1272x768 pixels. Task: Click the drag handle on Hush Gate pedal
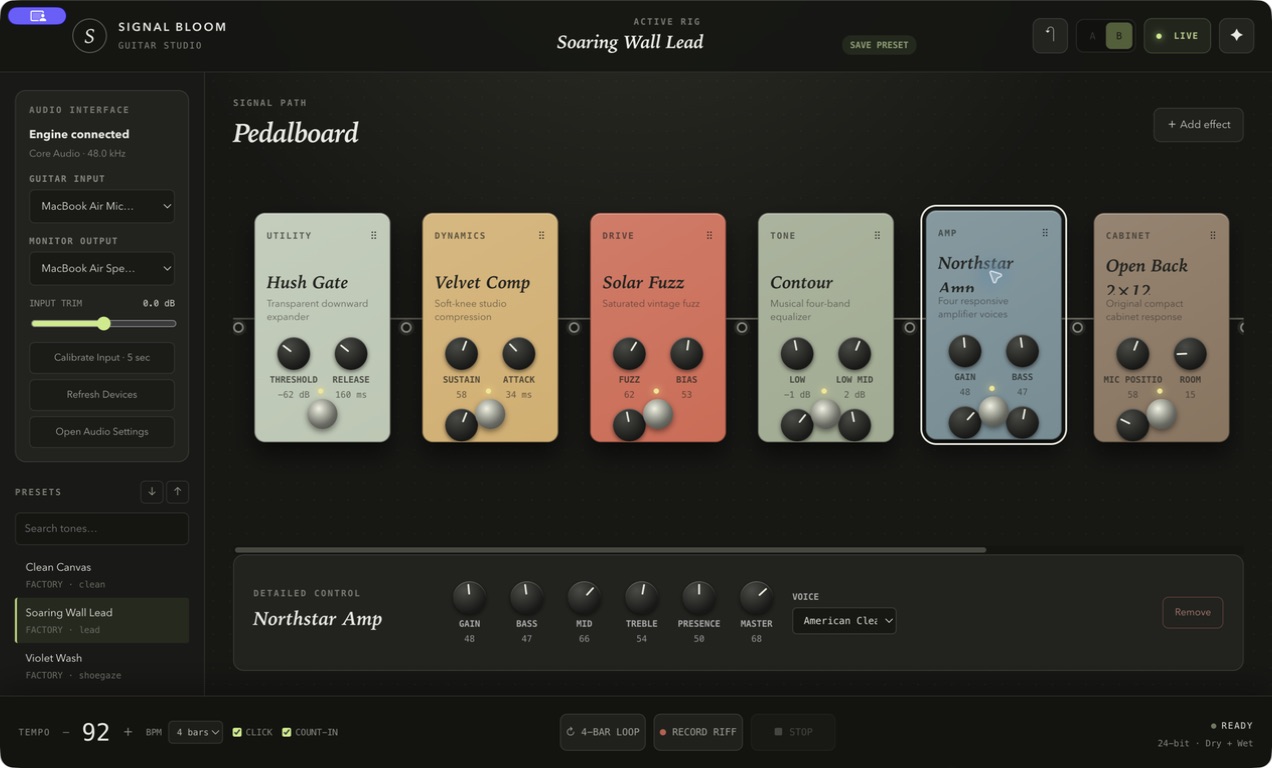click(x=374, y=236)
